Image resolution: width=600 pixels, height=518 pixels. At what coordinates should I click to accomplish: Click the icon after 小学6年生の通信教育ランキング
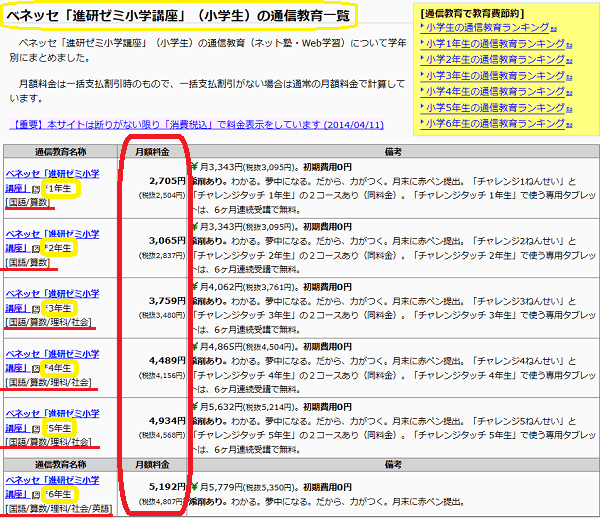click(x=569, y=125)
